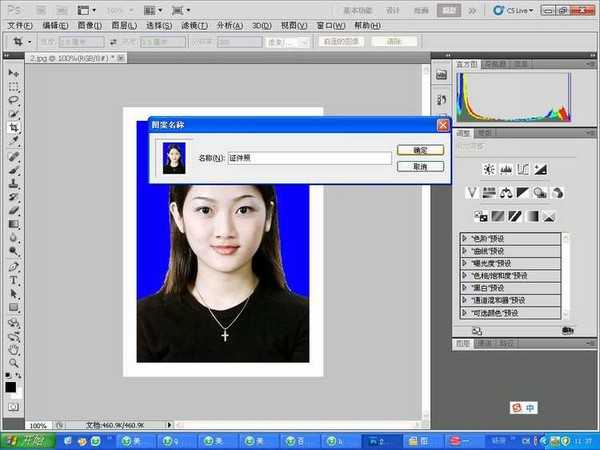
Task: Click the Brightness/Contrast adjustment icon
Action: [x=490, y=168]
